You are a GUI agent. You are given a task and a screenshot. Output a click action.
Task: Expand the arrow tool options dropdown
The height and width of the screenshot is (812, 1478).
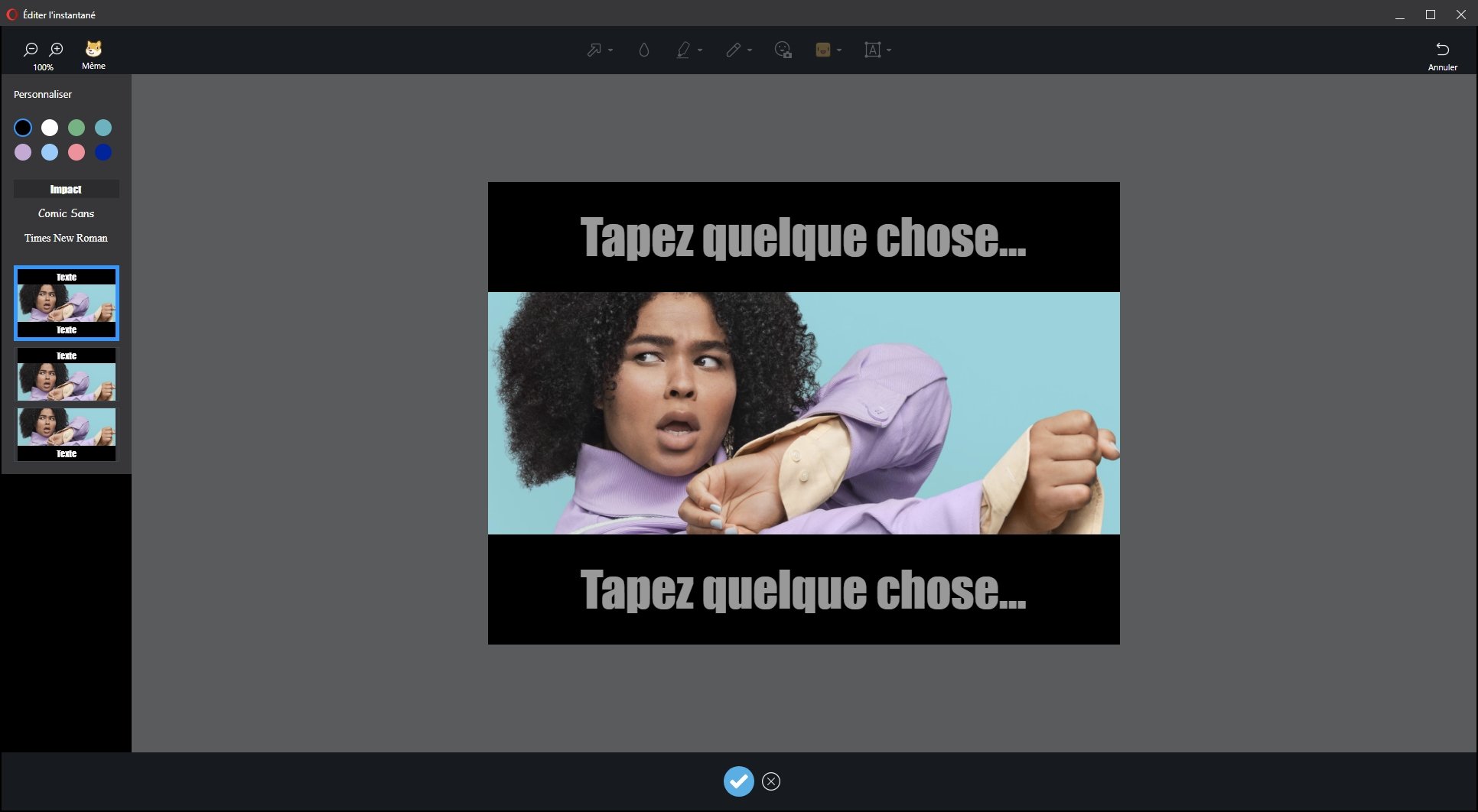click(610, 50)
